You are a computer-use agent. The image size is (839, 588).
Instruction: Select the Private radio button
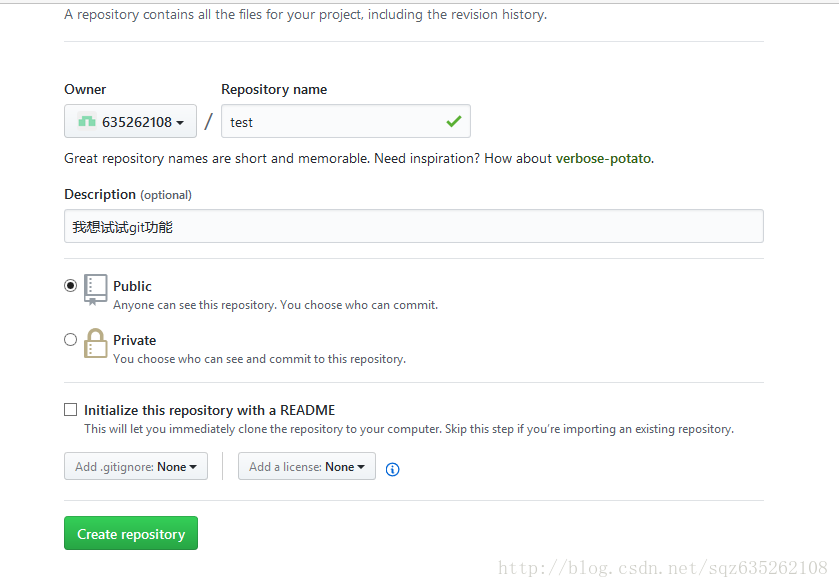coord(70,340)
